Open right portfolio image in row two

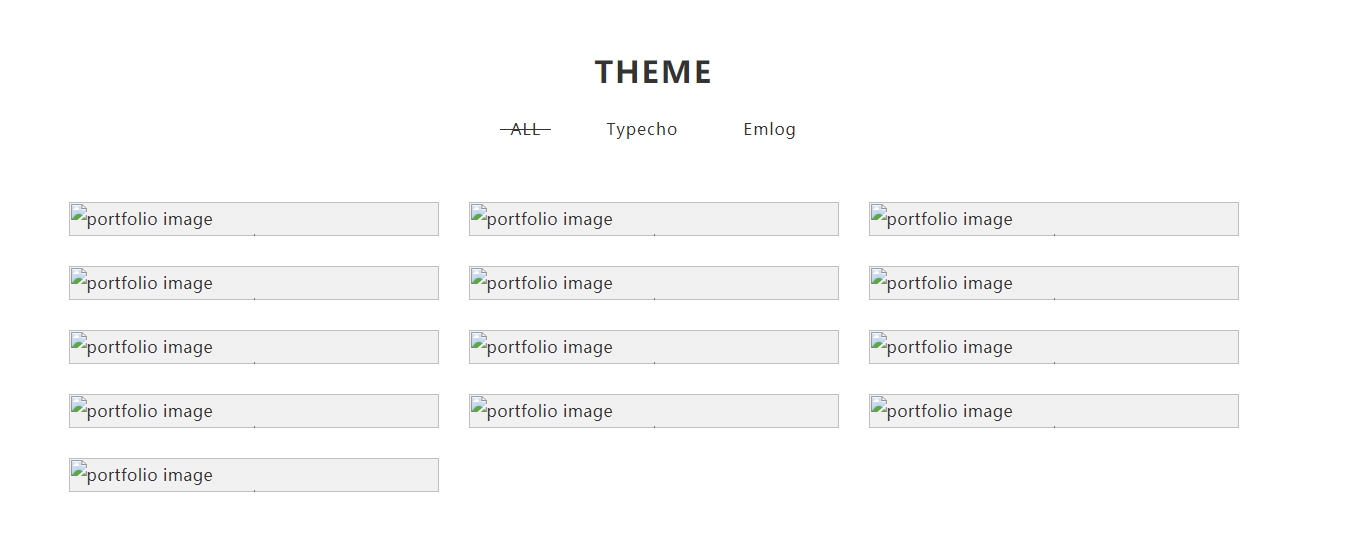(1054, 283)
